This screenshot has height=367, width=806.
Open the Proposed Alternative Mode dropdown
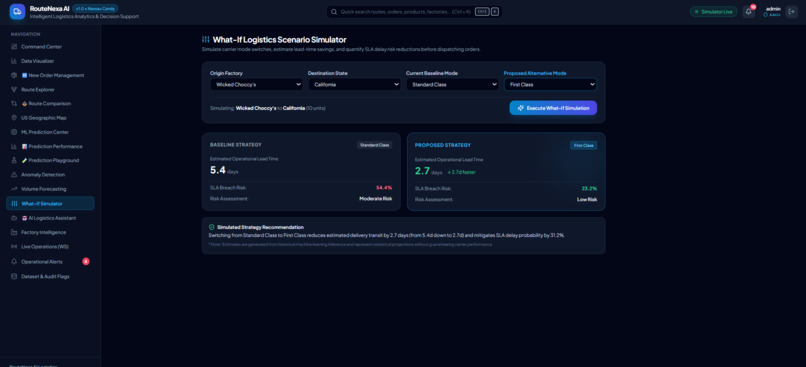[551, 84]
